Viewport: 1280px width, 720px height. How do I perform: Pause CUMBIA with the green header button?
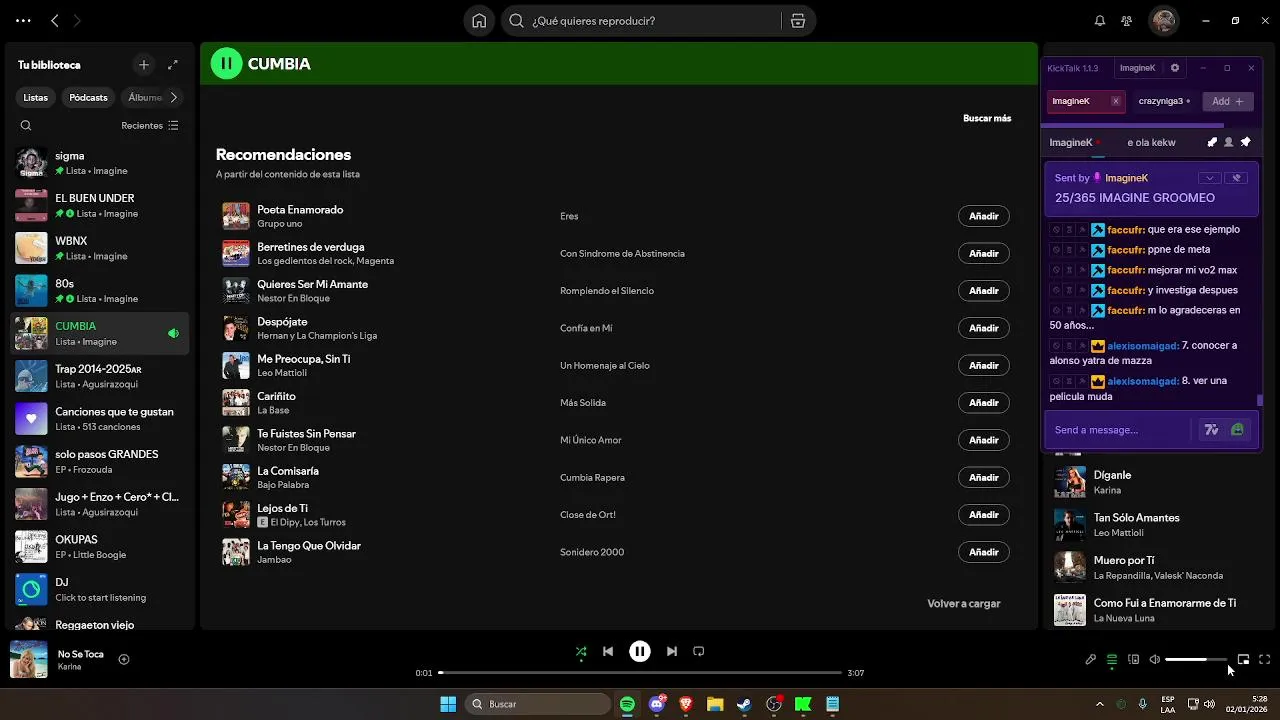226,63
